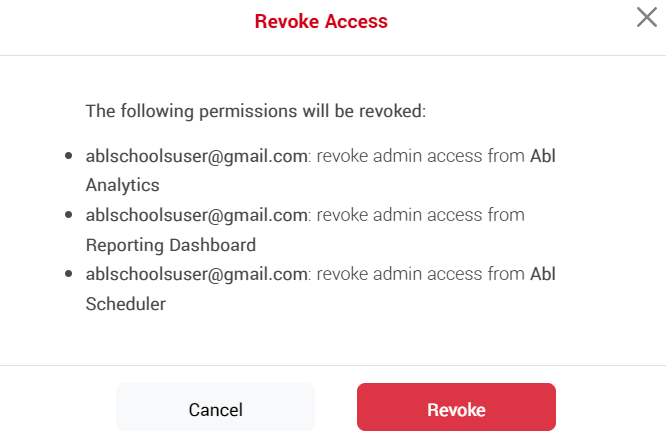Click 'revoke admin access from' in first entry
The width and height of the screenshot is (666, 437).
tap(420, 155)
